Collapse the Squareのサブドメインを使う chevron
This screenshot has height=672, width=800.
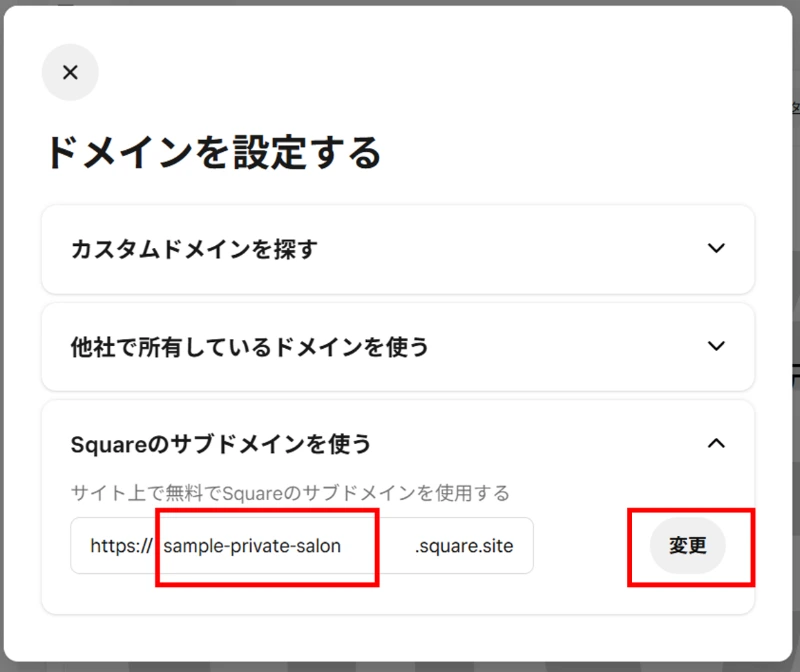[715, 443]
